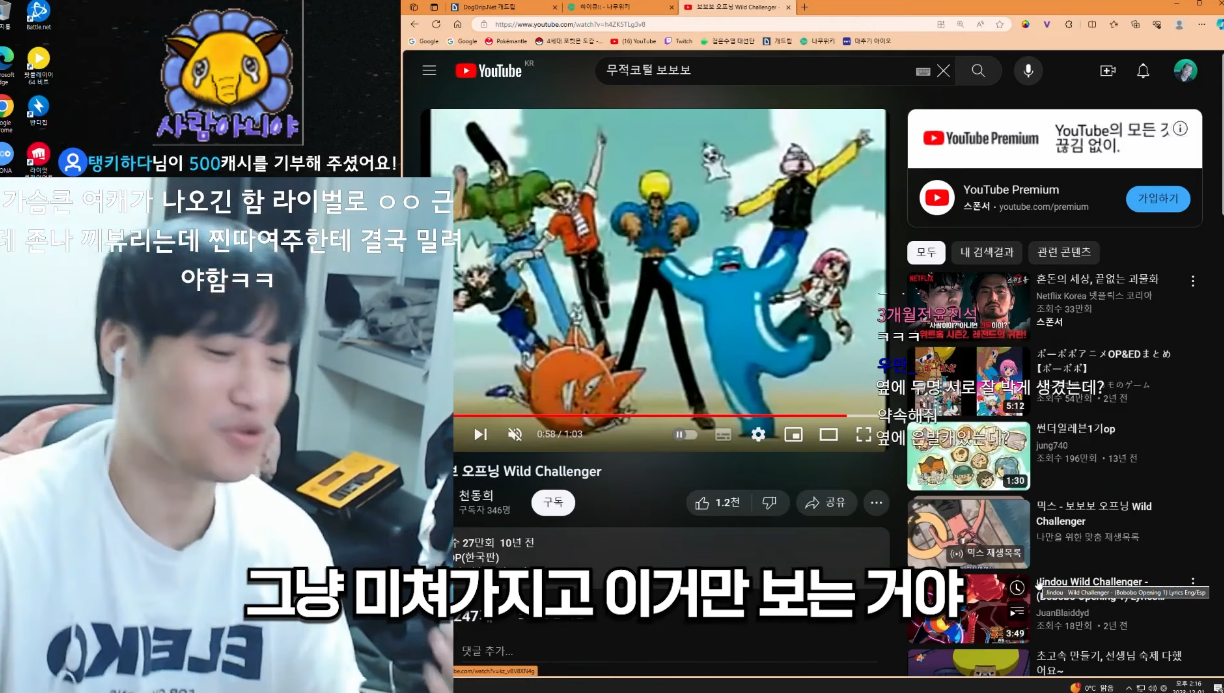
Task: Go to browser home page
Action: 458,24
